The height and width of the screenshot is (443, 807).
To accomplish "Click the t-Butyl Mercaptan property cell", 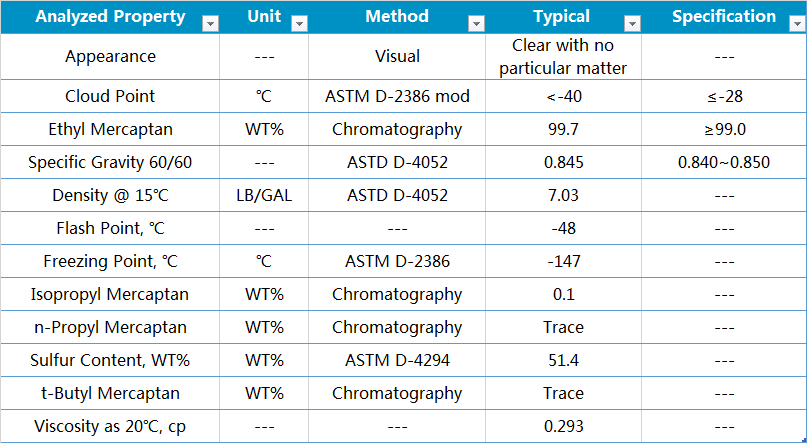I will point(110,393).
